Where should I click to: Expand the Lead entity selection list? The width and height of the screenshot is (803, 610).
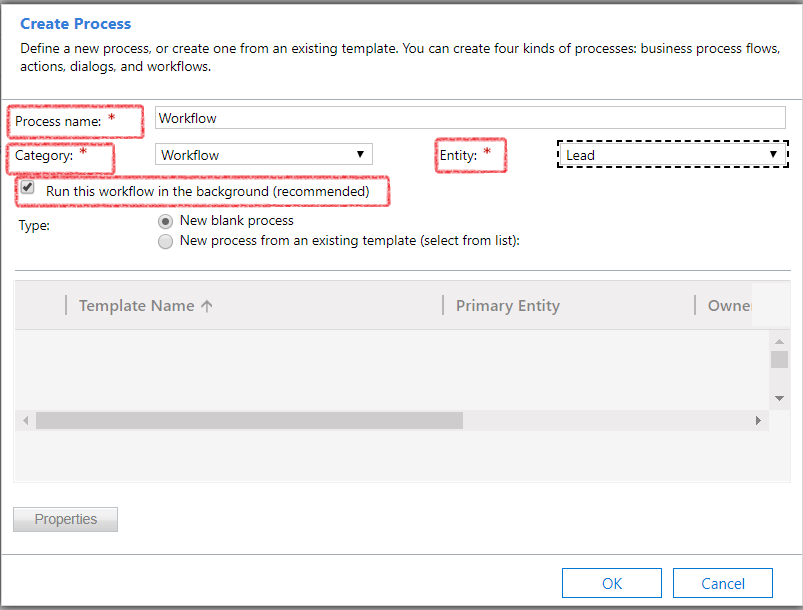coord(773,154)
